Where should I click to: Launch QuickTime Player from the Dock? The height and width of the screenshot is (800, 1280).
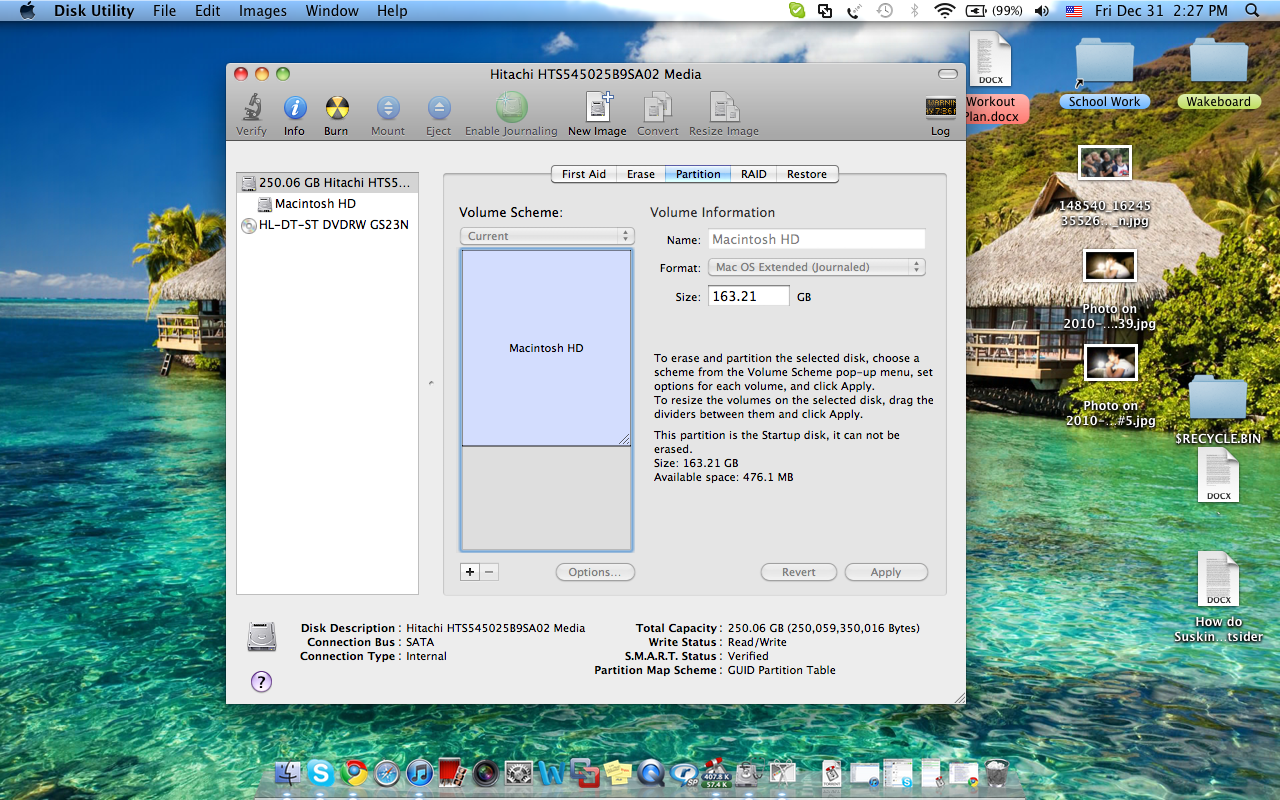(651, 772)
